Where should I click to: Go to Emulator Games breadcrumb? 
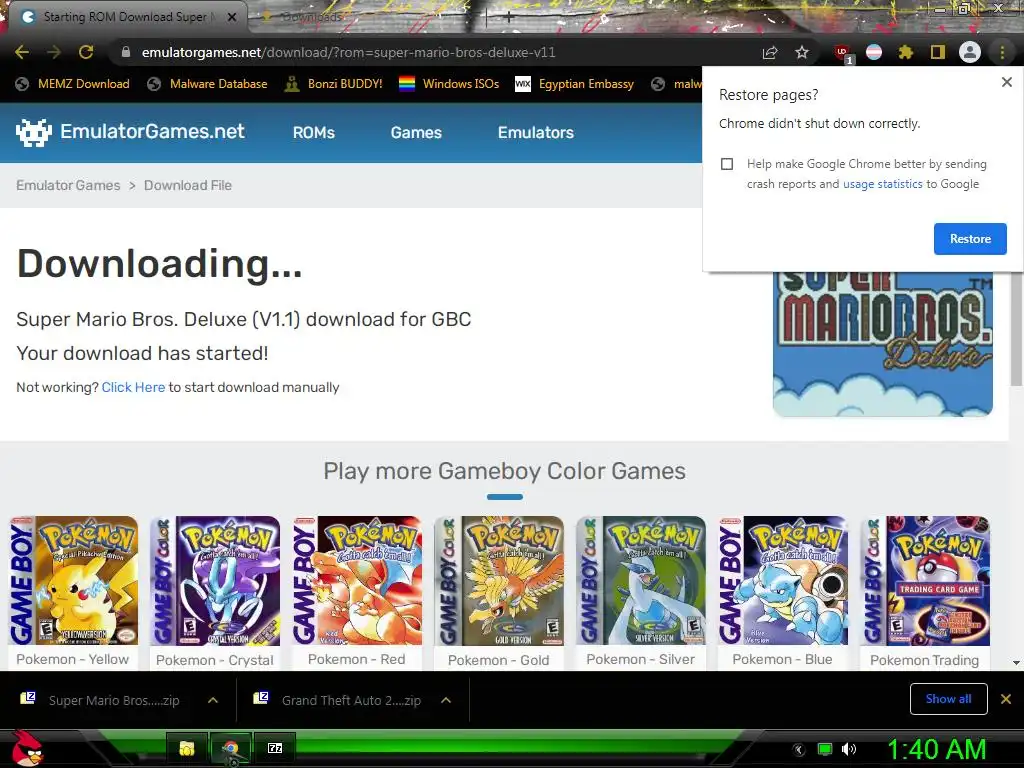68,185
